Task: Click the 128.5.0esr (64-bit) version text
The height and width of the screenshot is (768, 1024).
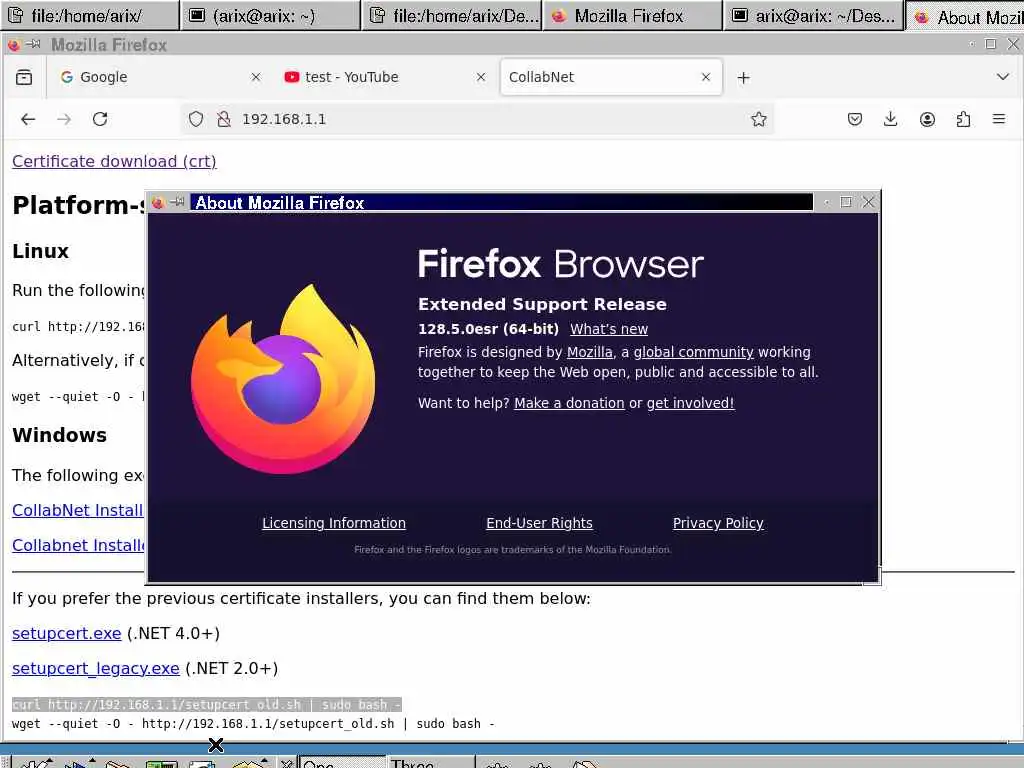Action: click(x=488, y=329)
